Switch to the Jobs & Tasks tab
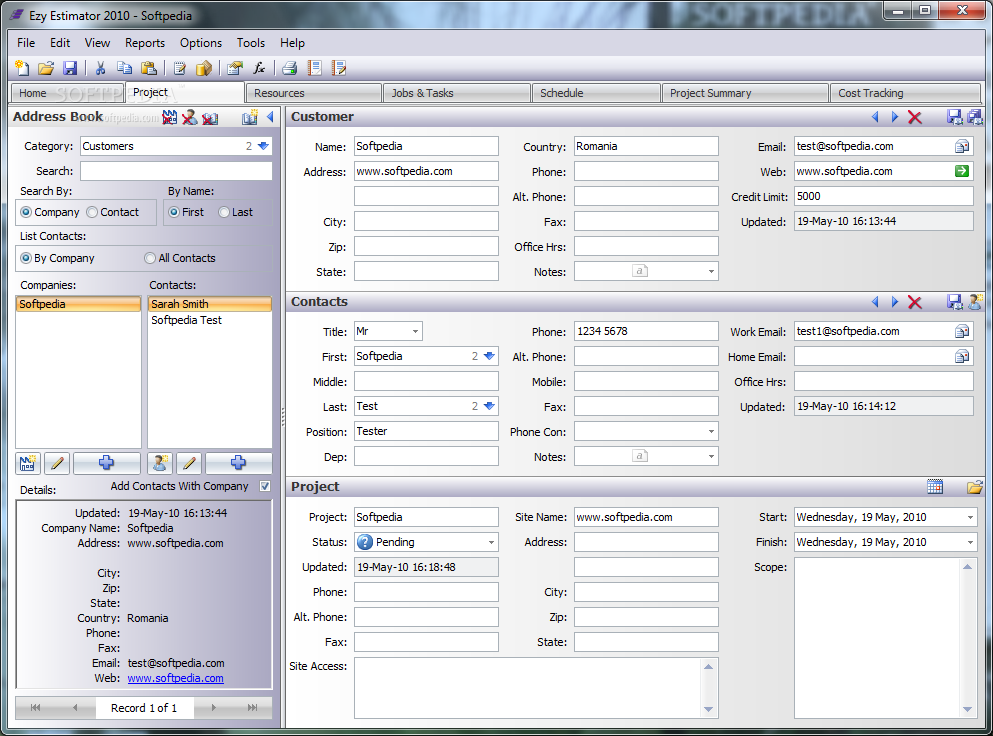 click(457, 93)
